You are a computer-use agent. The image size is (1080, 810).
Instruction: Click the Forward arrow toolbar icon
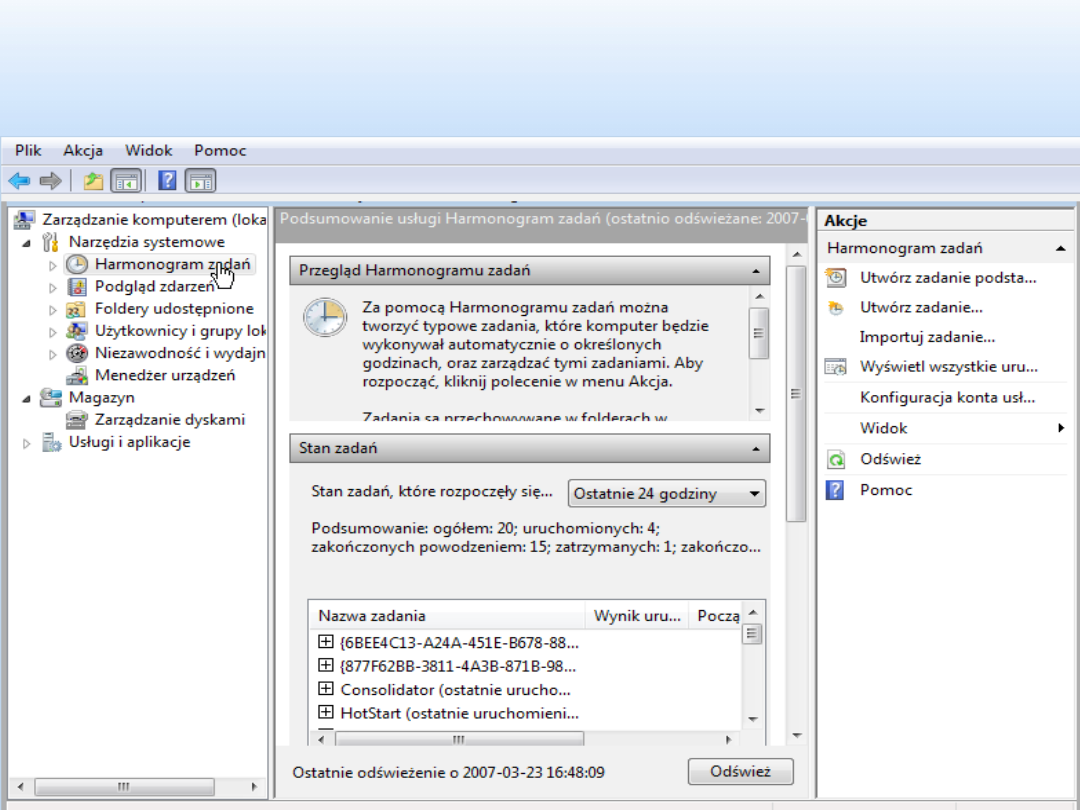(x=50, y=181)
